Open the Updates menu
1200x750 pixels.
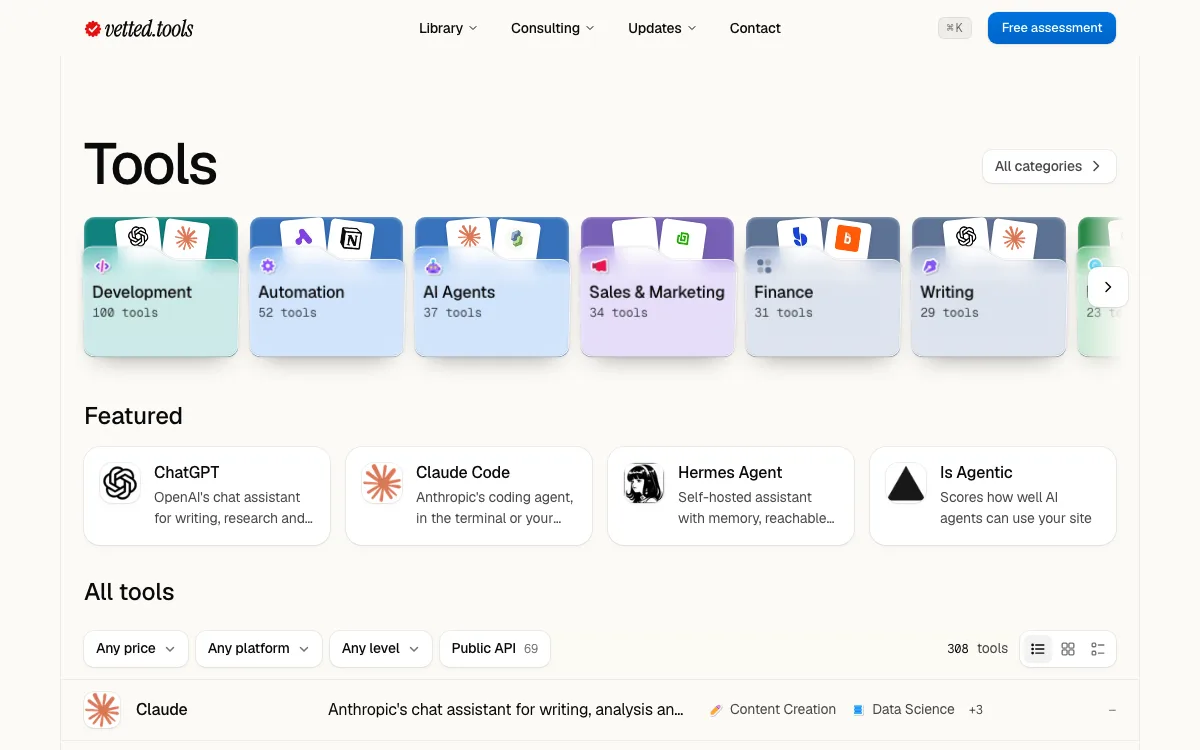tap(662, 28)
